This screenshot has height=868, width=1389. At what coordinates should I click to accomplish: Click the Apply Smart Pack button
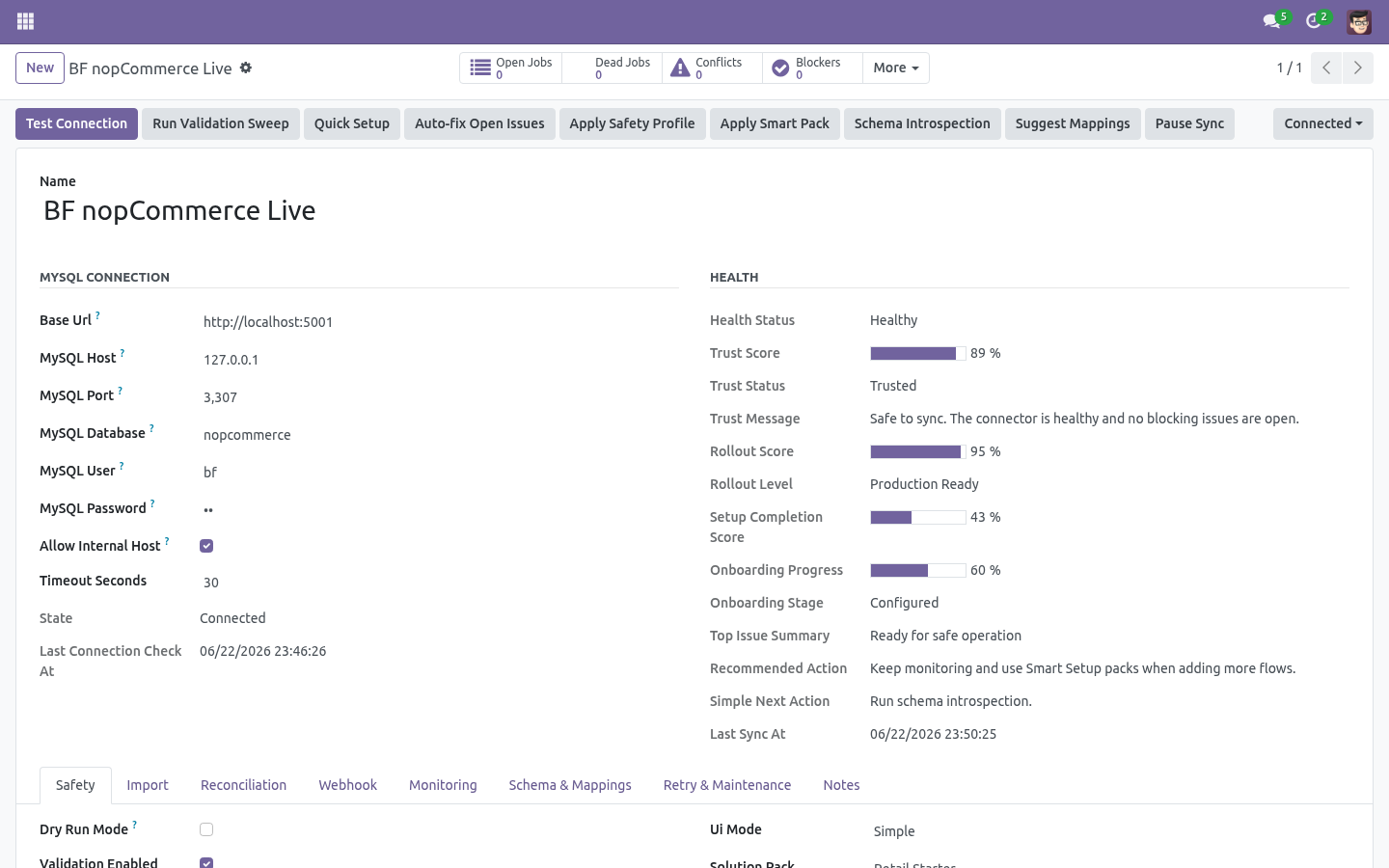[x=775, y=123]
